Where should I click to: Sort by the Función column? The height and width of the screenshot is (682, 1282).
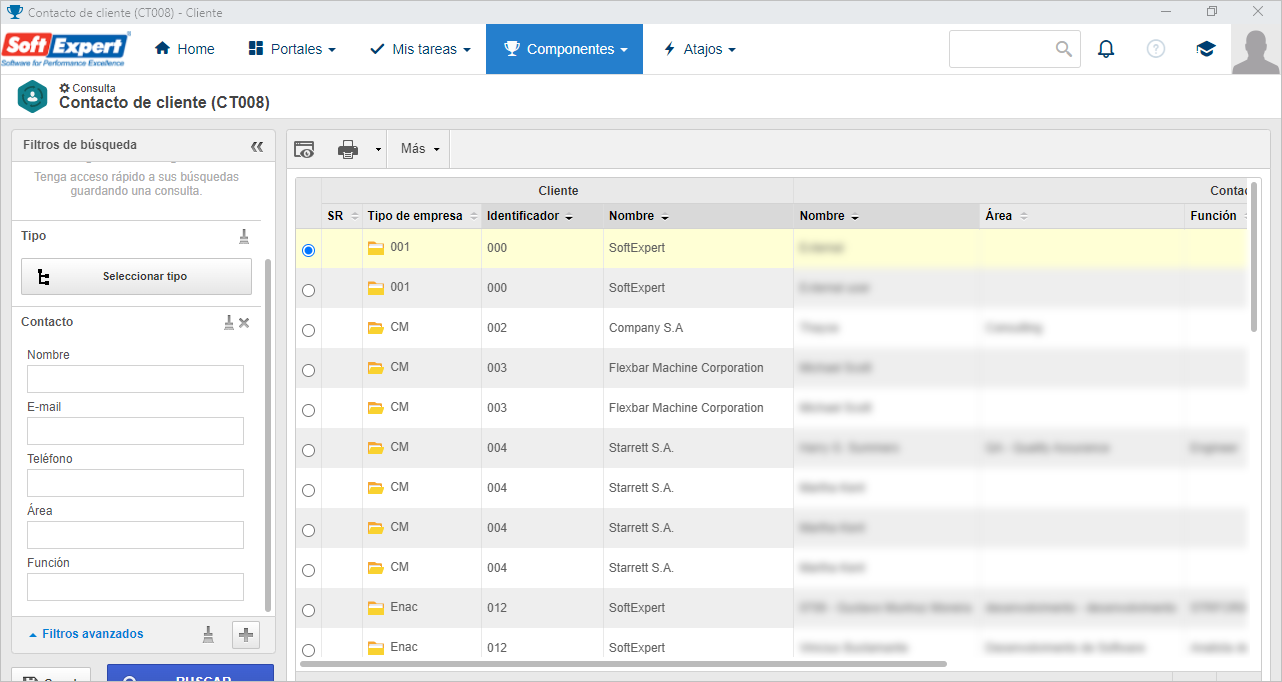(1217, 216)
